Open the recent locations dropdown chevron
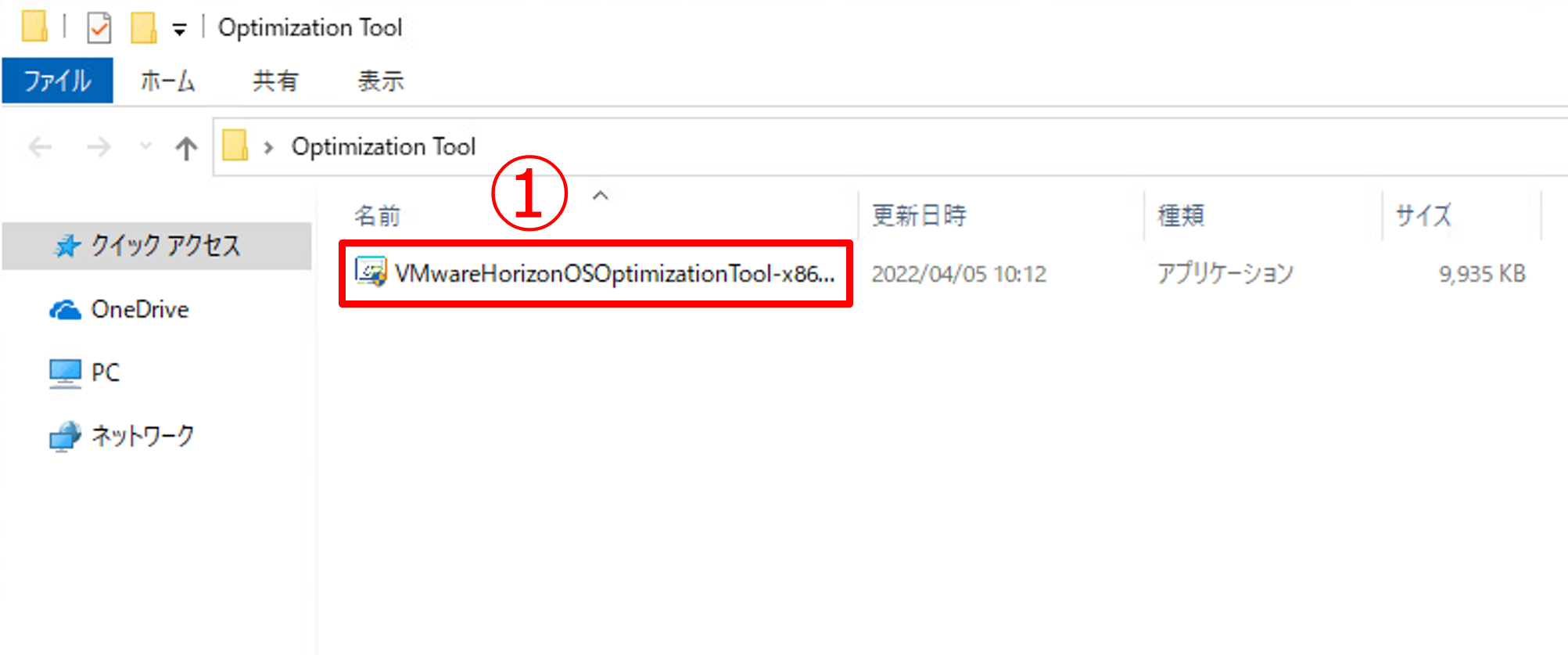The image size is (1568, 655). (145, 146)
